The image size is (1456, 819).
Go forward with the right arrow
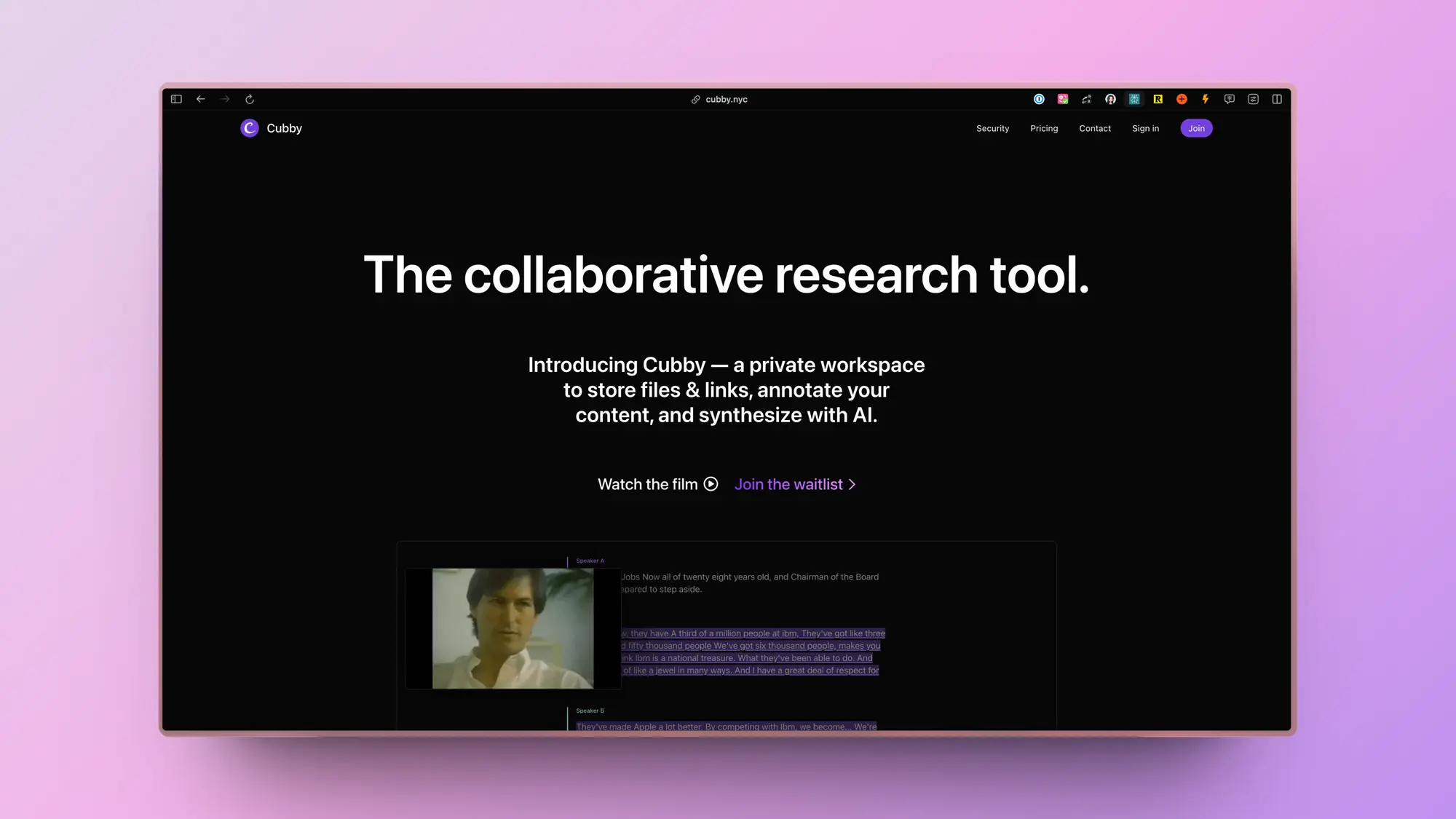[225, 99]
